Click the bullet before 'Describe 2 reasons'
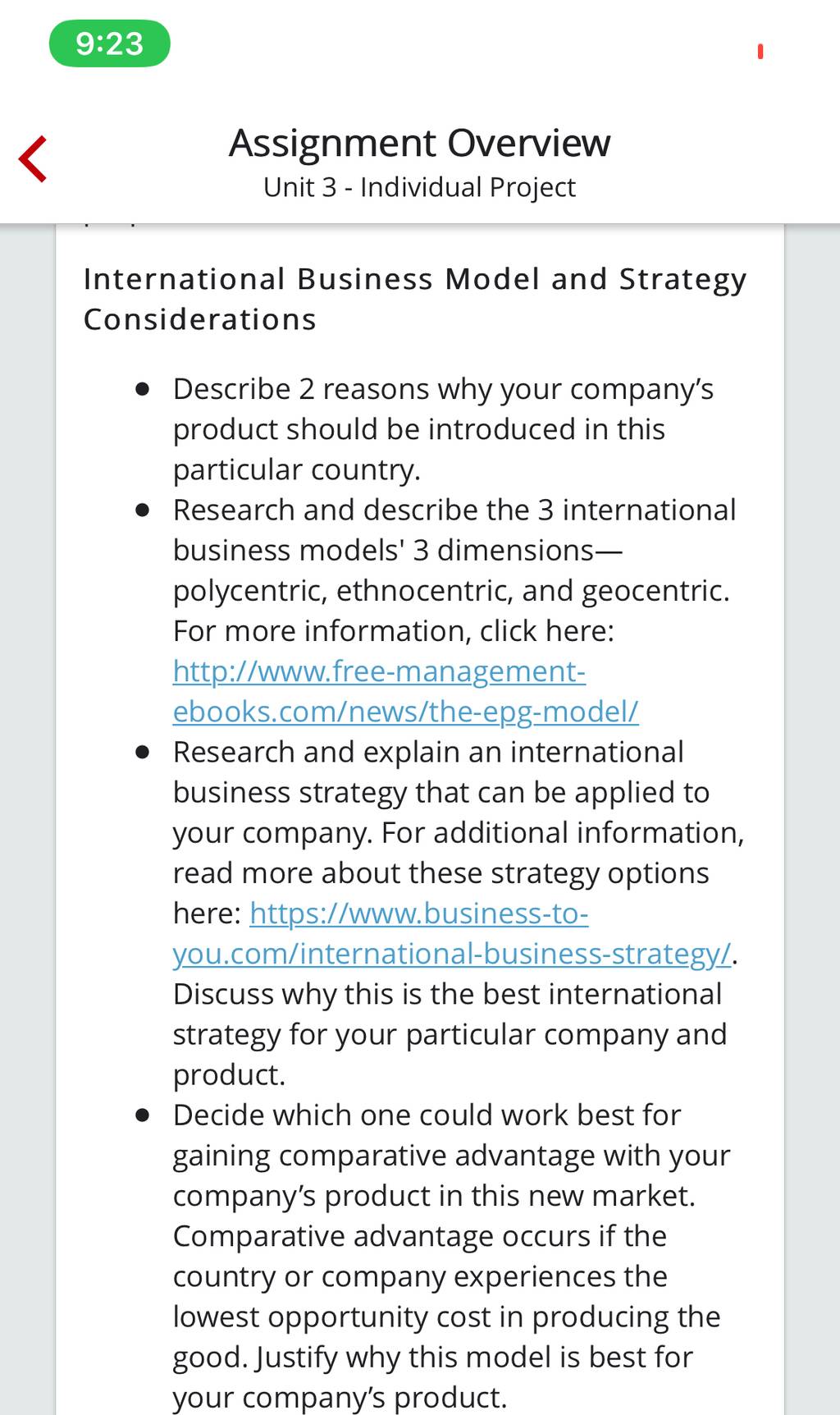The image size is (840, 1415). pyautogui.click(x=143, y=389)
